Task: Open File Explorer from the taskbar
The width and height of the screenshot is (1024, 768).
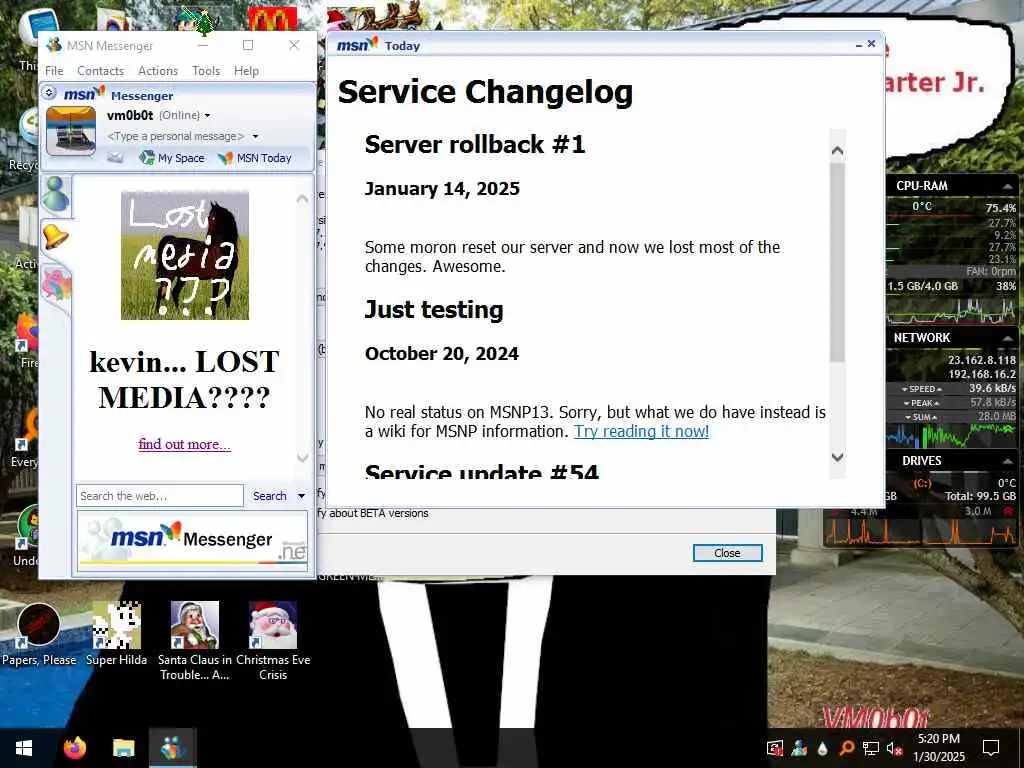Action: tap(123, 748)
